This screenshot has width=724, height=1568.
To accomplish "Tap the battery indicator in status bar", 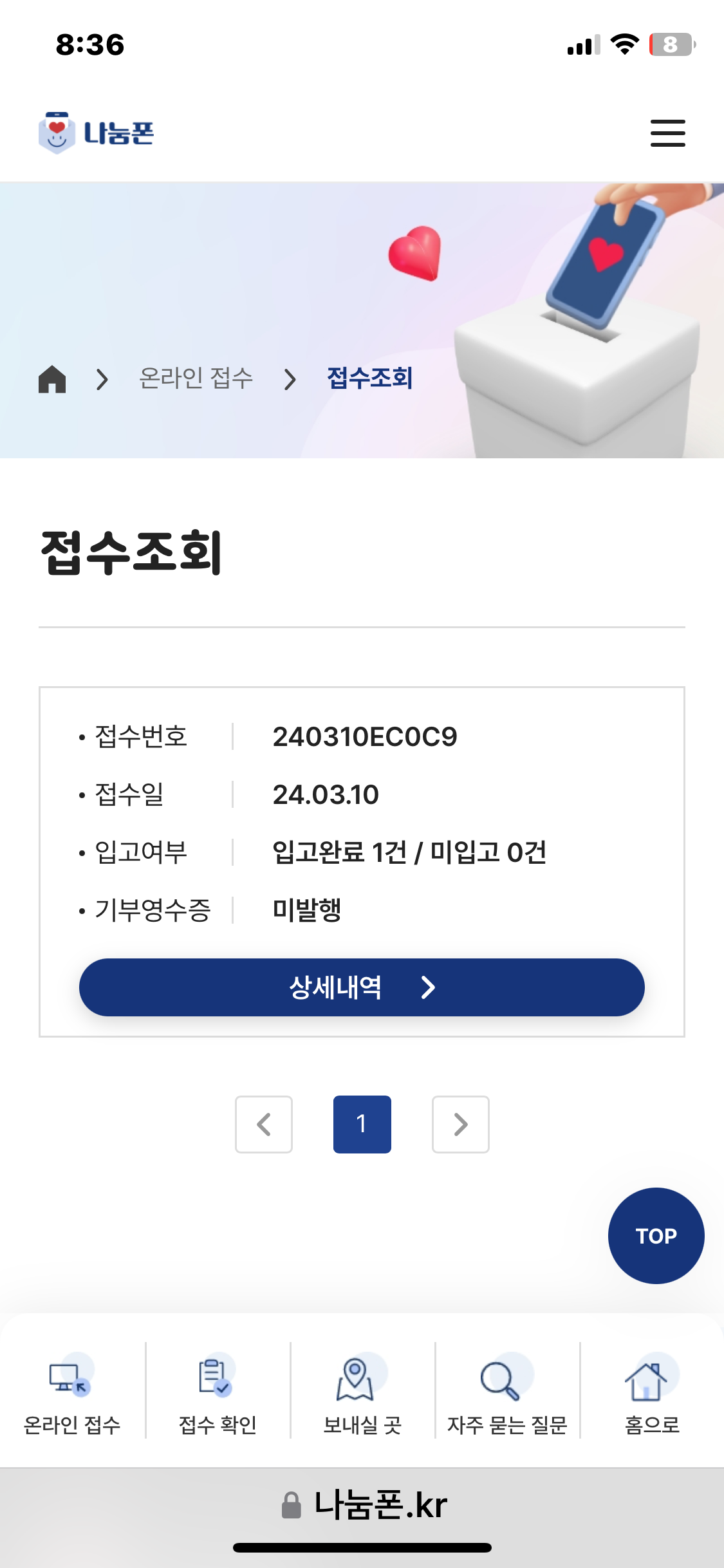I will click(671, 45).
